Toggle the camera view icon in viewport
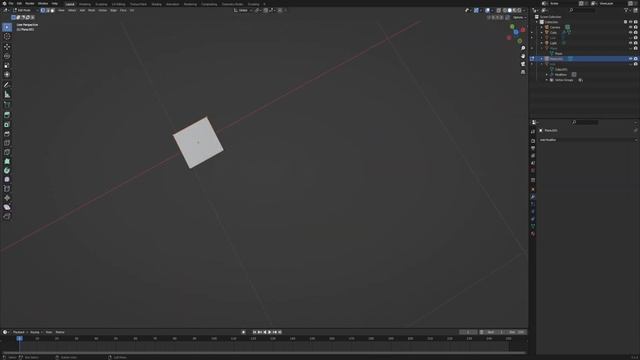This screenshot has height=360, width=640. click(523, 64)
